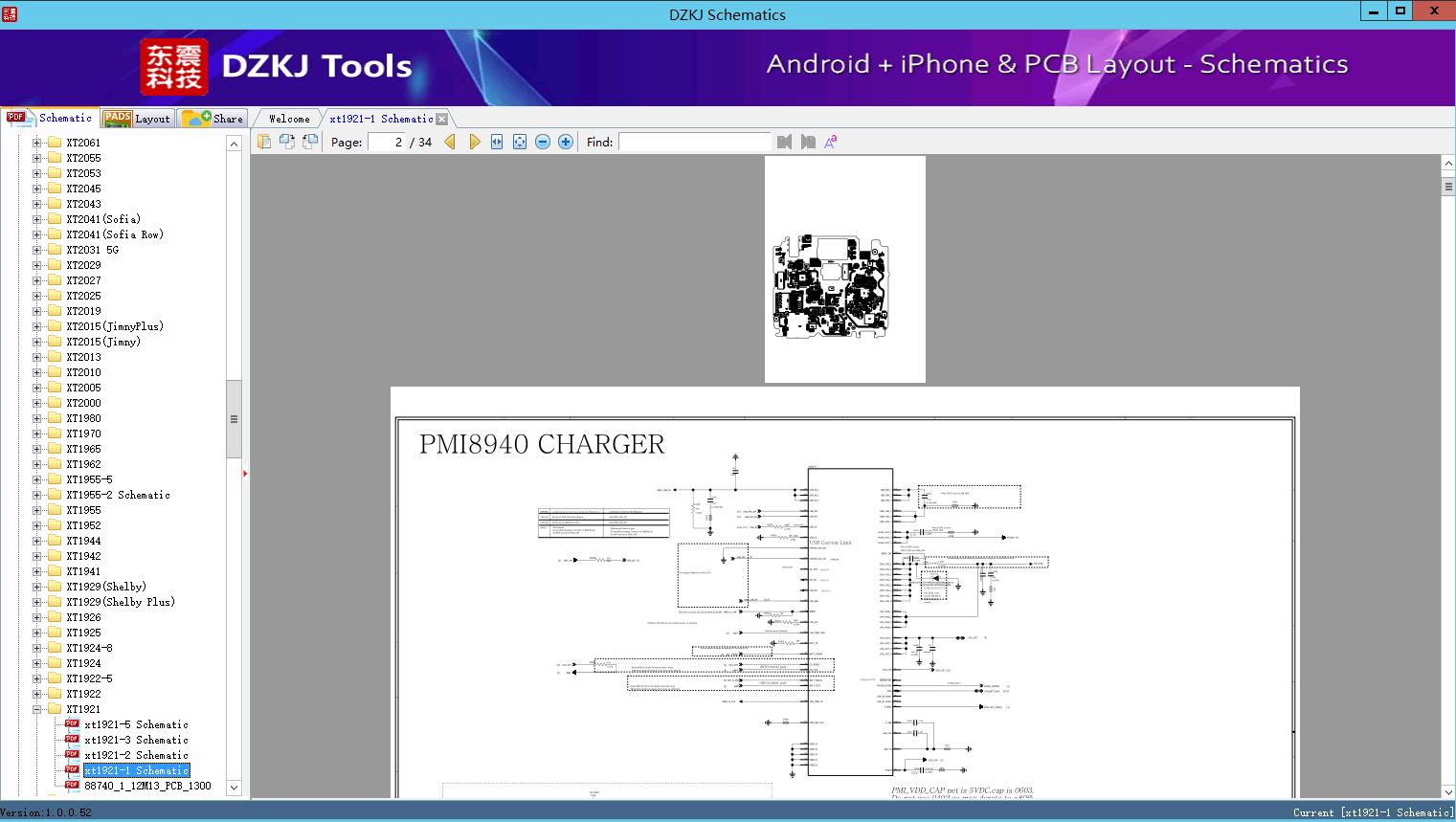The height and width of the screenshot is (822, 1456).
Task: Click the copy pages icon in toolbar
Action: [x=263, y=142]
